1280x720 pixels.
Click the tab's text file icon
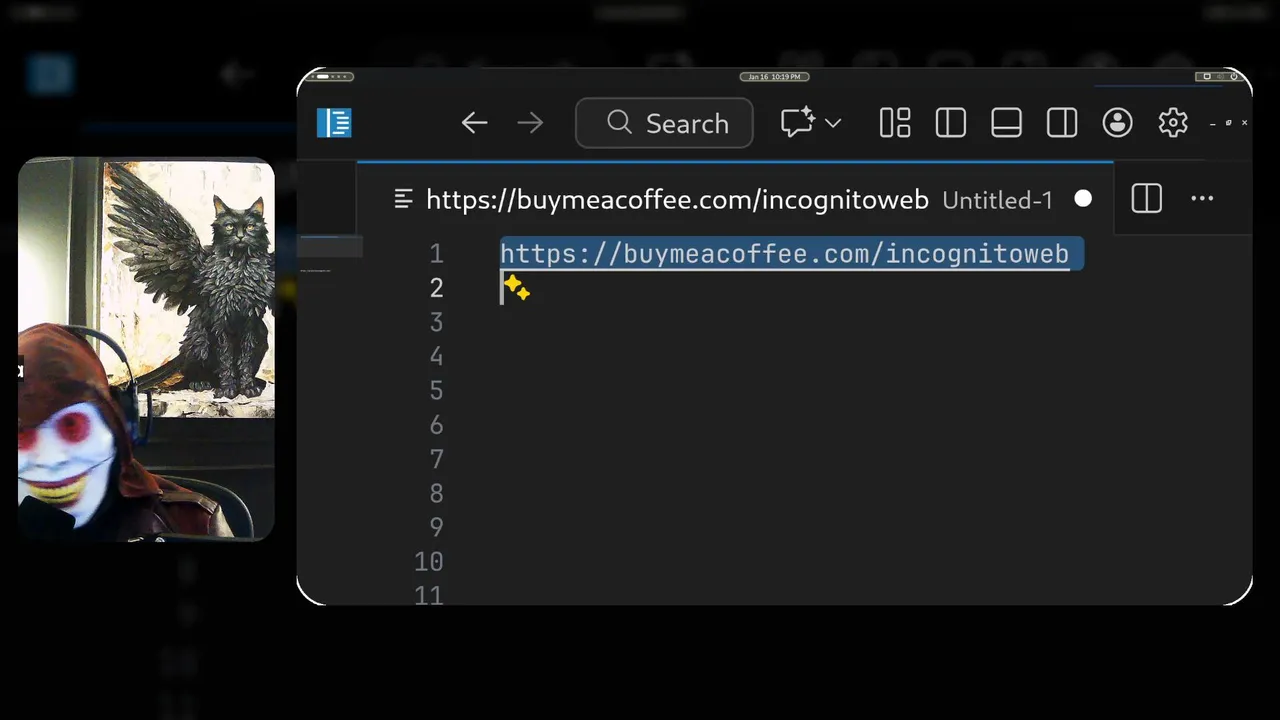[x=404, y=199]
